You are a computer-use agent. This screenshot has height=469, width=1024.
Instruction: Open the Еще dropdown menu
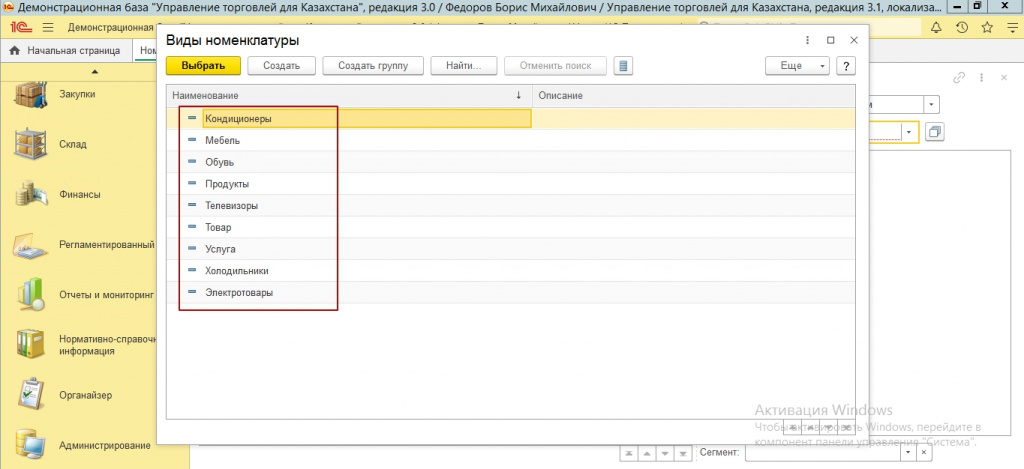797,66
